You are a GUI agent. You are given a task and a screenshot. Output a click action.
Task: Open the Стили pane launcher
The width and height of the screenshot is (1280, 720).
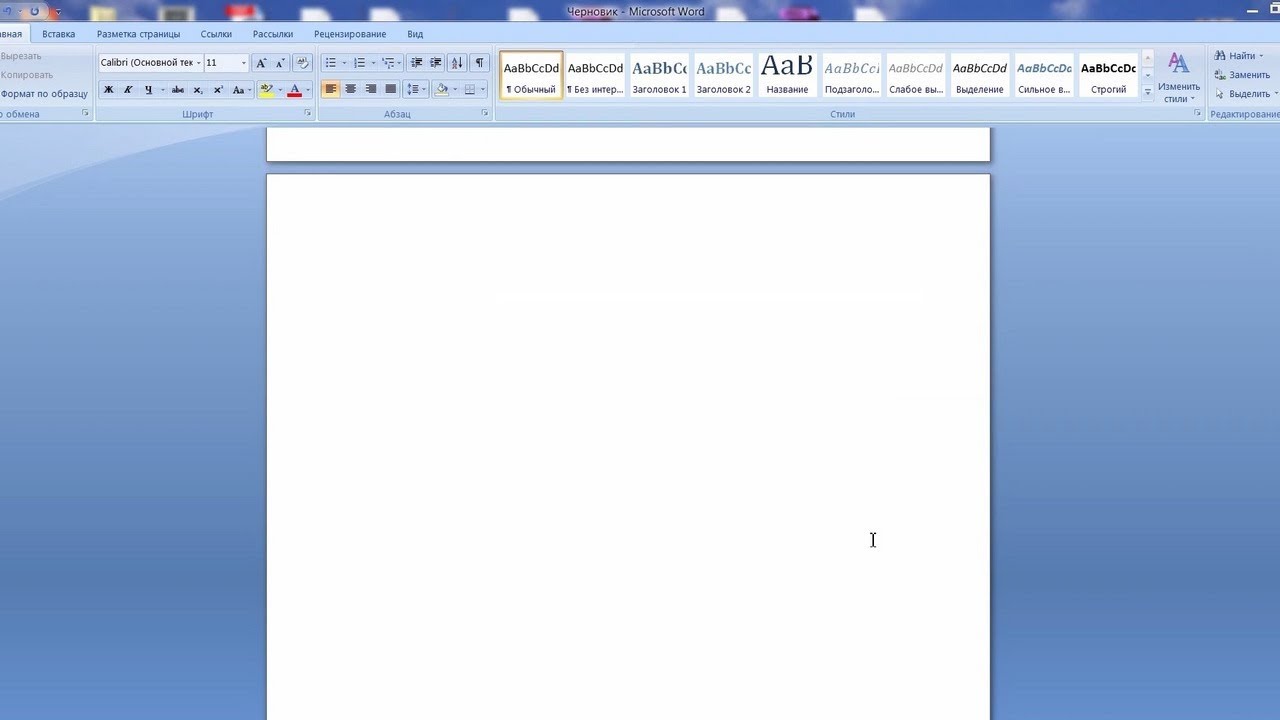[x=1197, y=113]
